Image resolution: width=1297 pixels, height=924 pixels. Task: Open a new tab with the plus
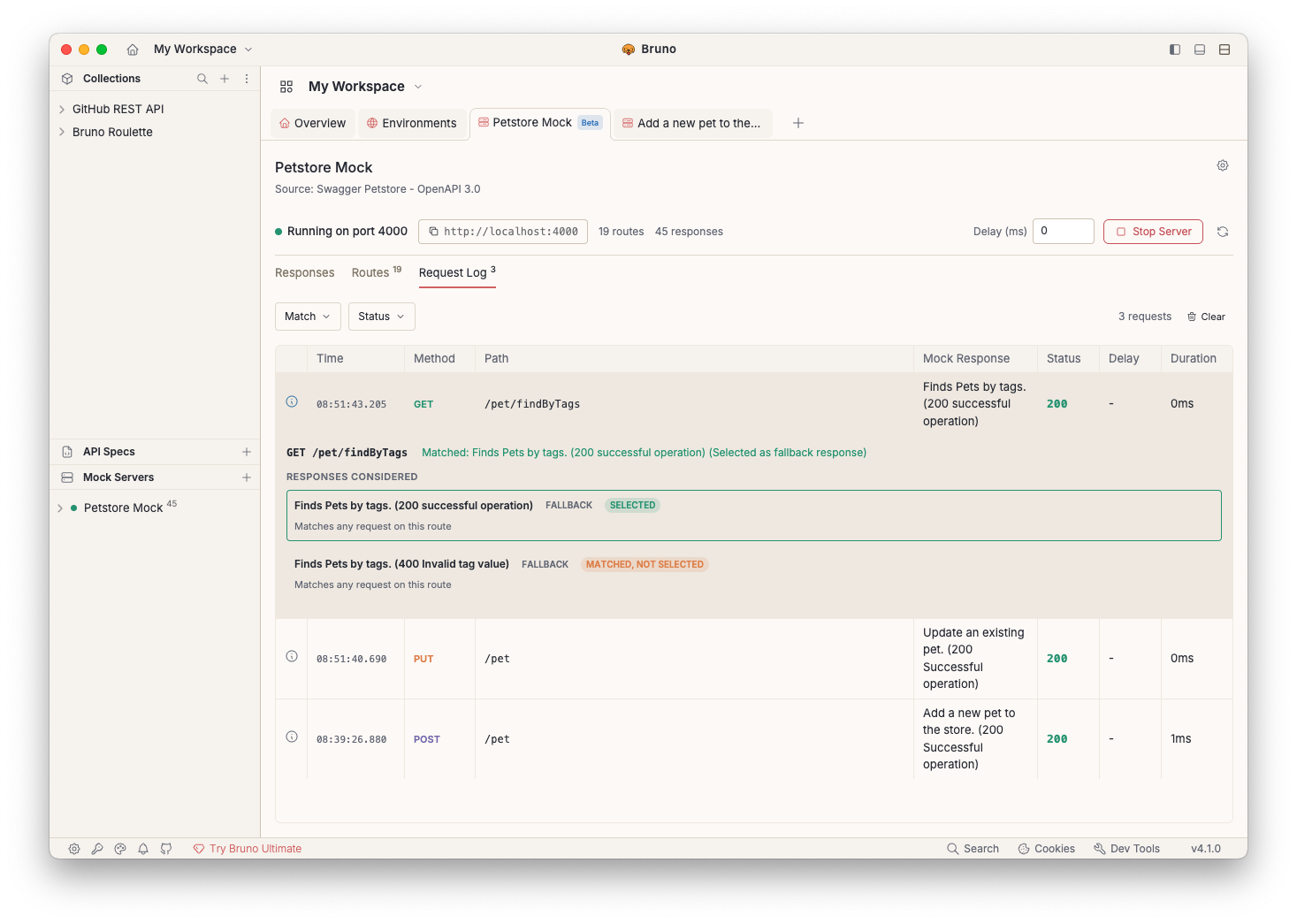point(798,123)
